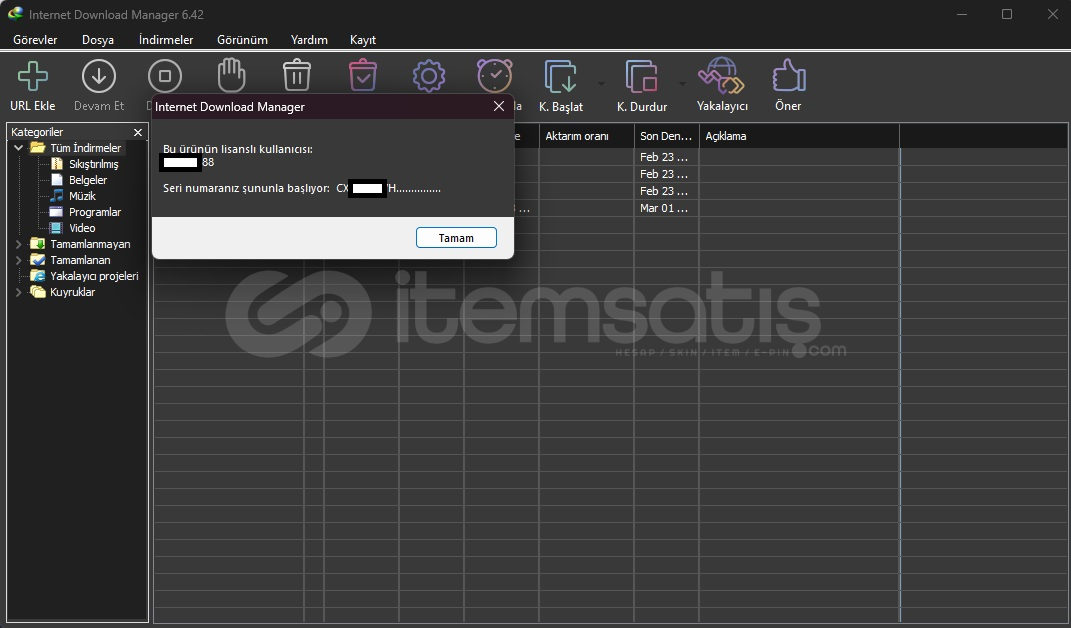Close the license info dialog
1071x628 pixels.
[499, 106]
